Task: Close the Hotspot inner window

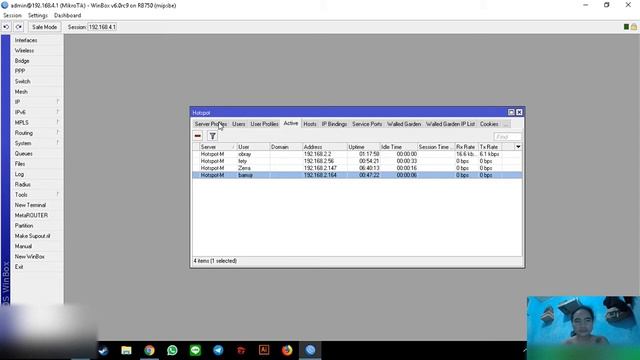Action: coord(519,112)
